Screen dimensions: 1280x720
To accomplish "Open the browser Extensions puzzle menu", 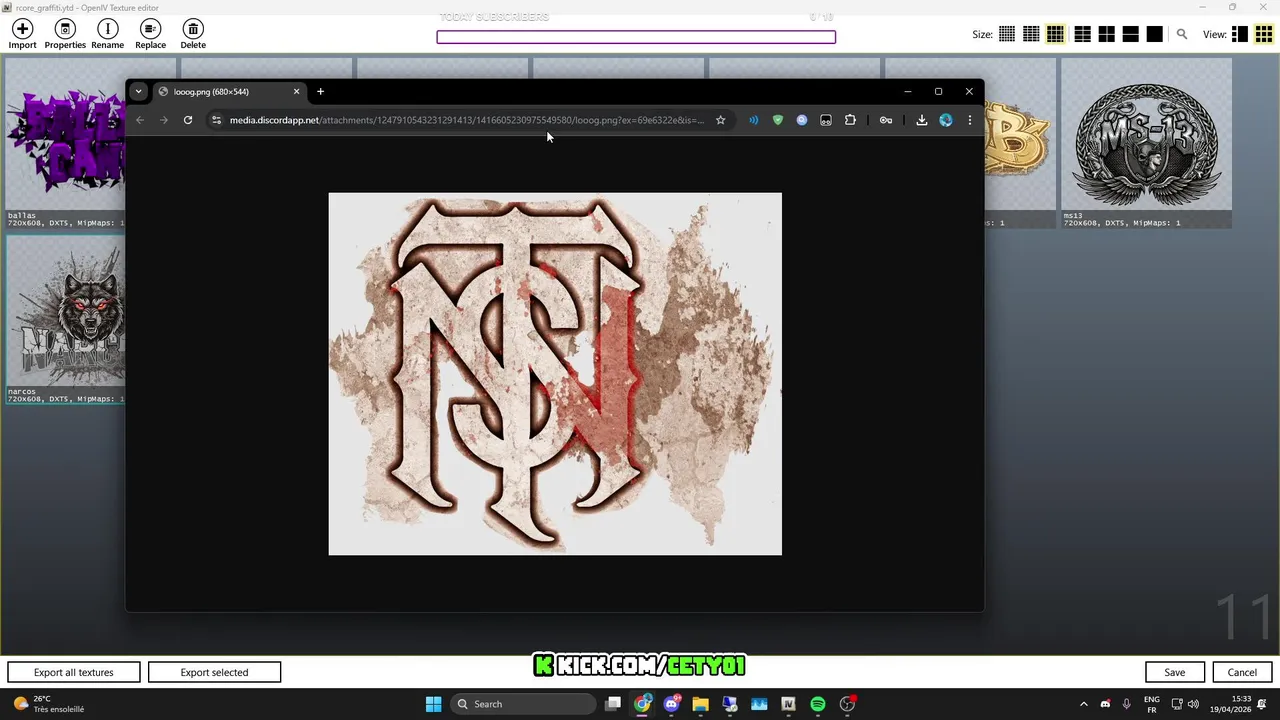I will (850, 120).
